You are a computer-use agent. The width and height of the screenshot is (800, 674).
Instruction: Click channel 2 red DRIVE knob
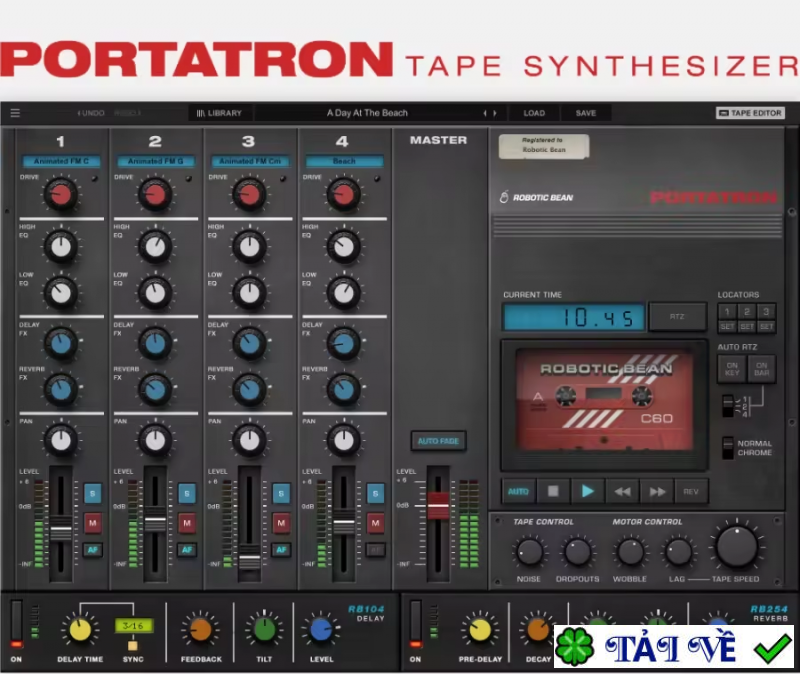click(x=155, y=194)
